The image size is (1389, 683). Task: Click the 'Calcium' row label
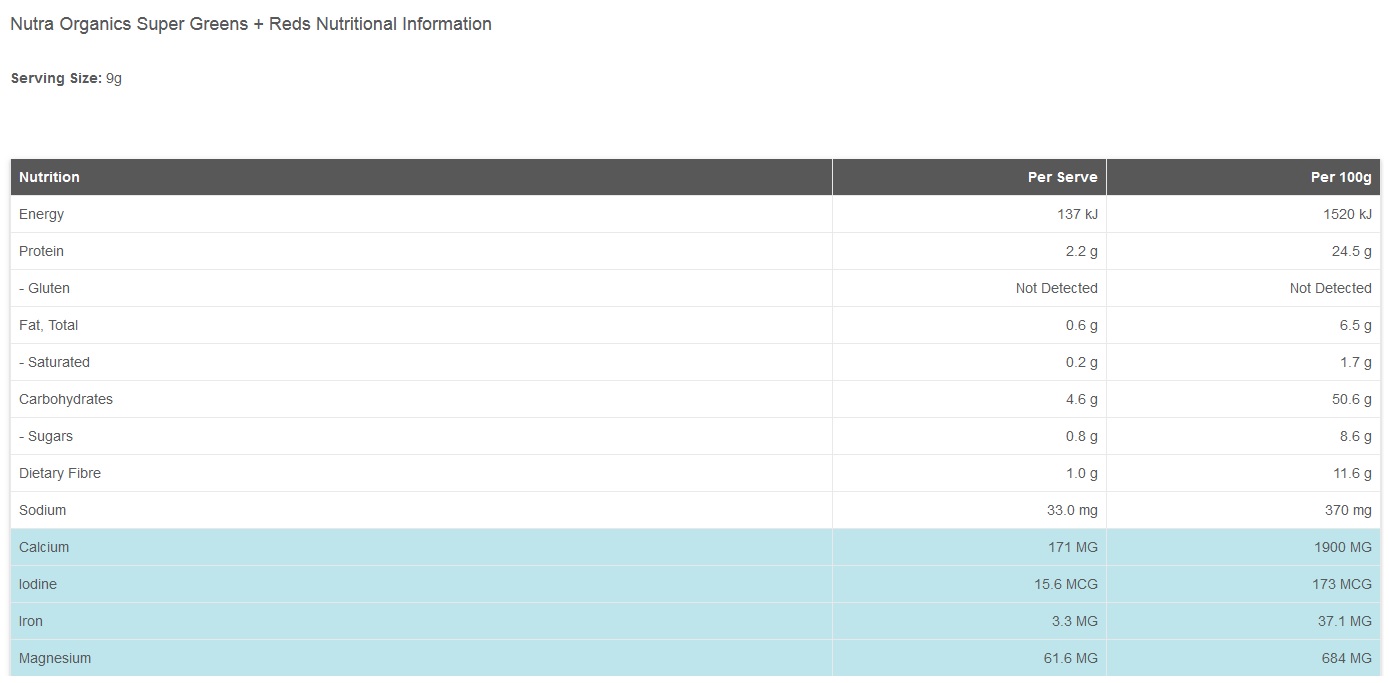tap(44, 547)
